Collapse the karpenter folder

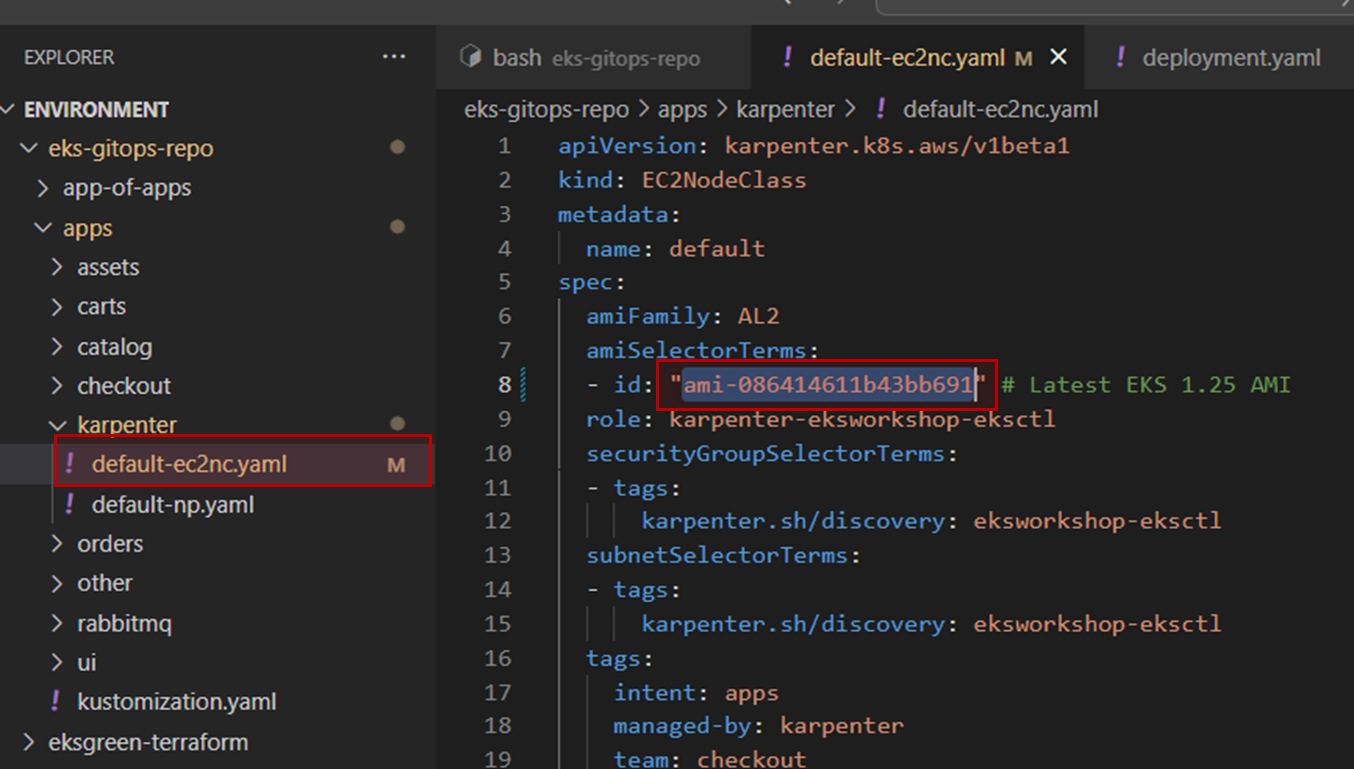(127, 424)
